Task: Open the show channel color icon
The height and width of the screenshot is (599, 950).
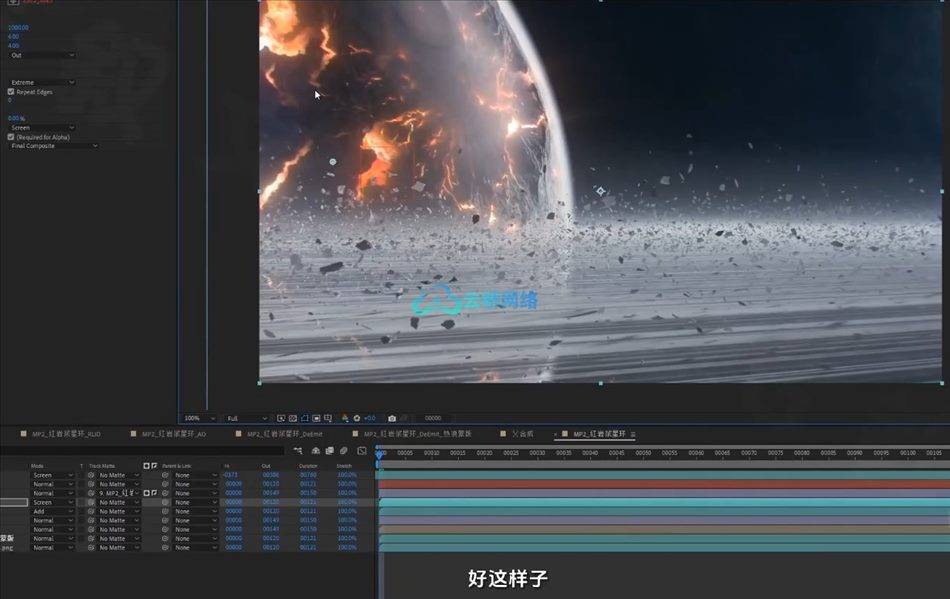Action: pyautogui.click(x=345, y=419)
